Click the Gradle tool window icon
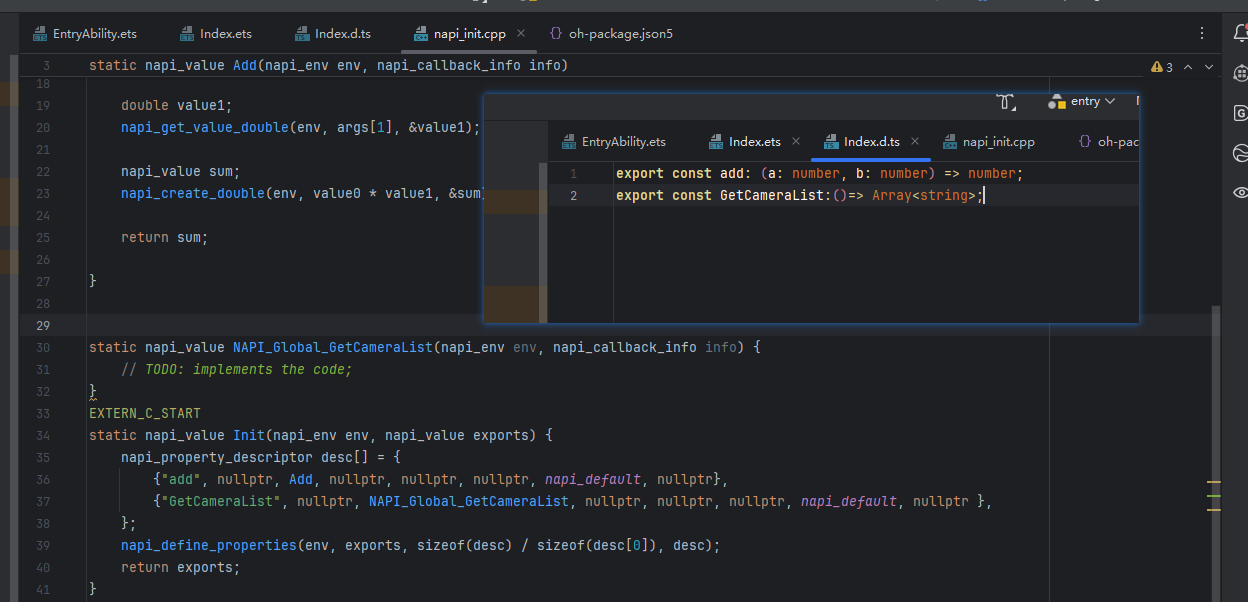The width and height of the screenshot is (1248, 602). point(1240,113)
